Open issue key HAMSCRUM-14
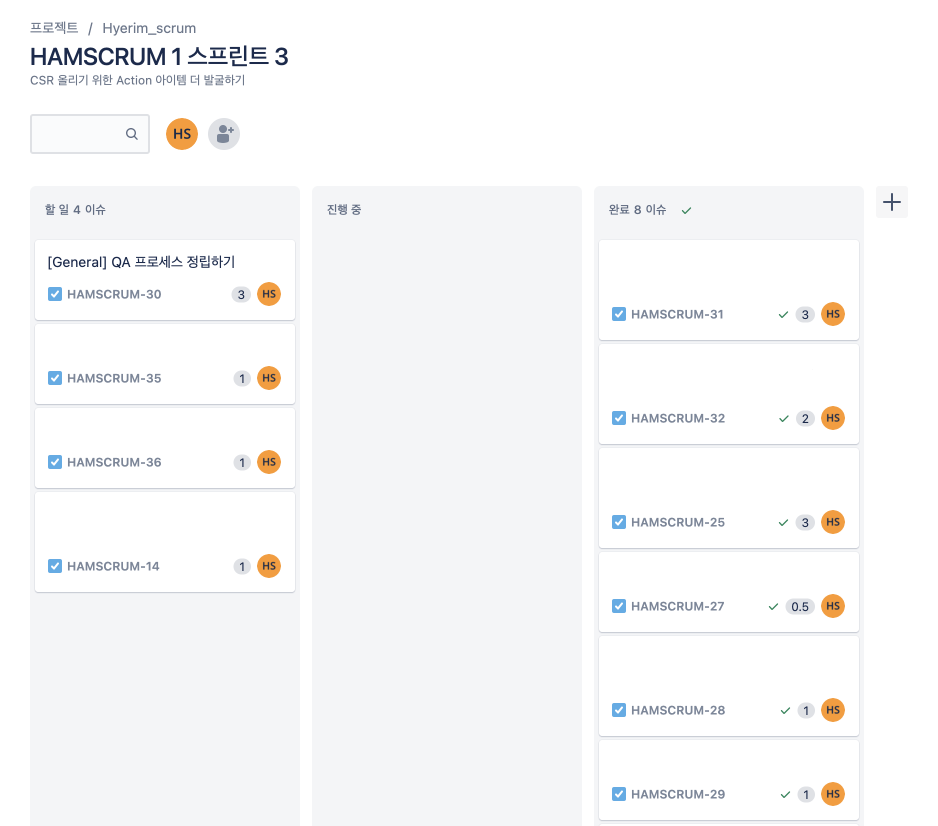The height and width of the screenshot is (826, 938). (113, 566)
